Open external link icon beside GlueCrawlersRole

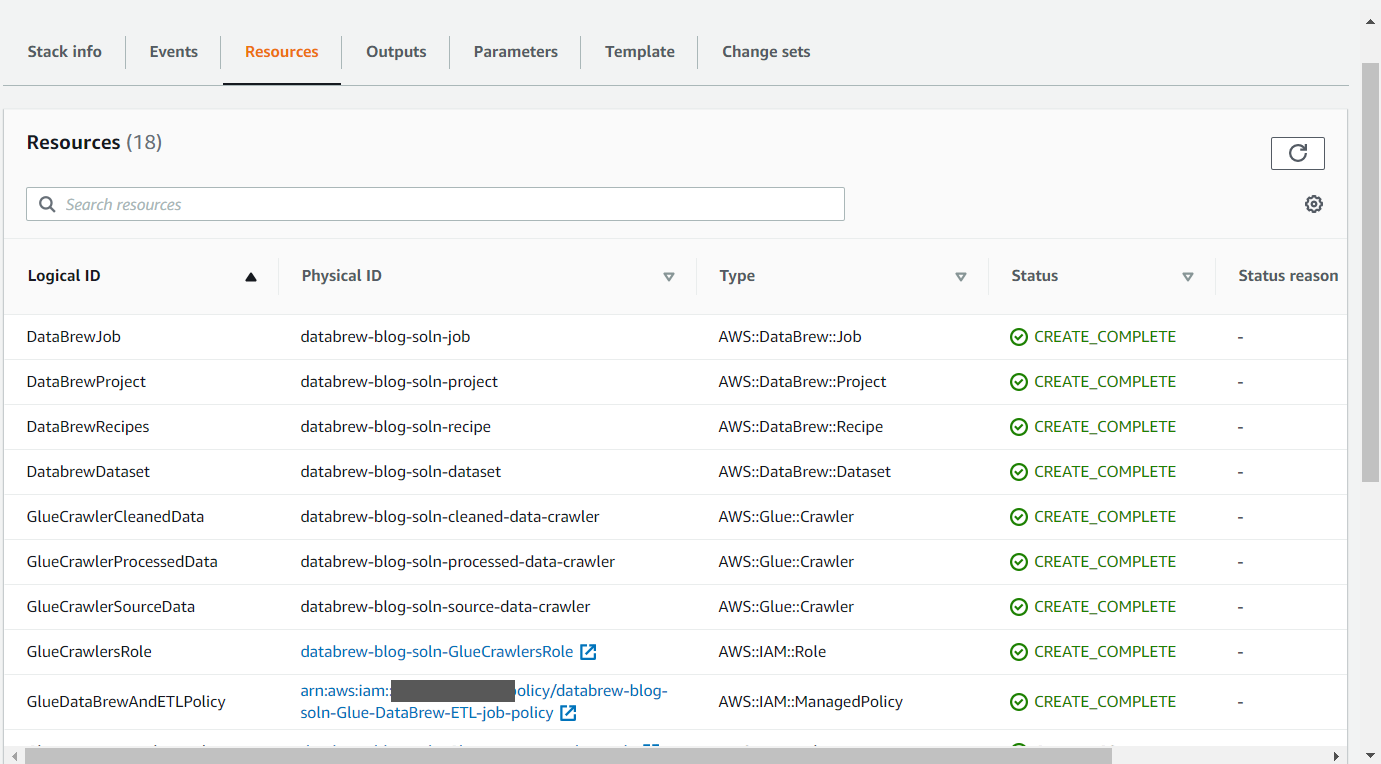coord(588,652)
